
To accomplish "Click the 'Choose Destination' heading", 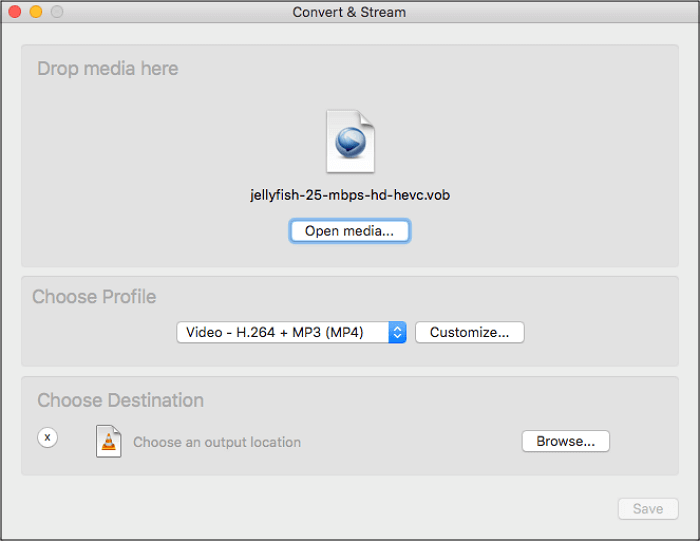I will 120,400.
